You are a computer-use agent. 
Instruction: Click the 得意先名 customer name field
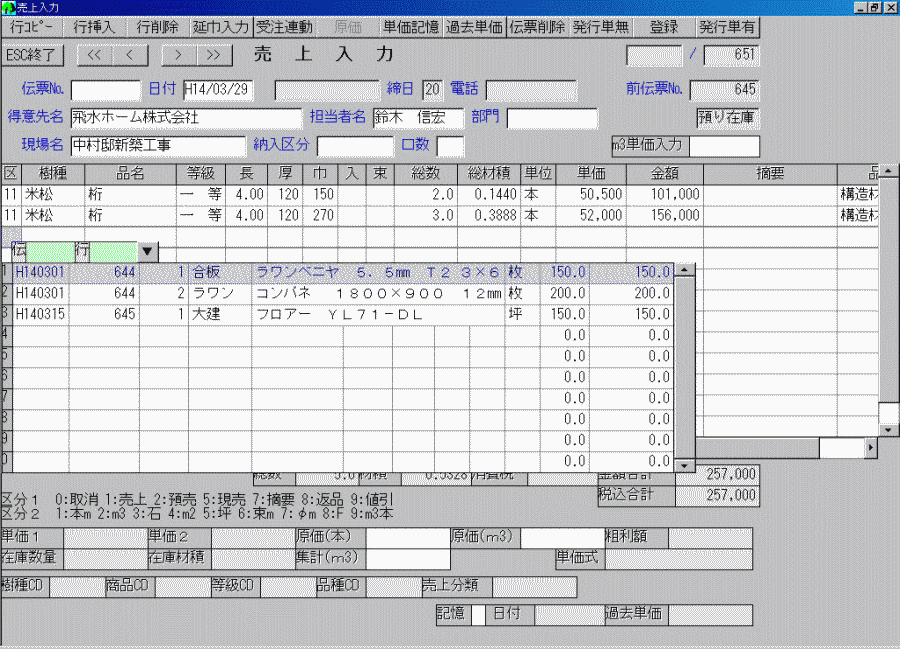click(x=186, y=118)
